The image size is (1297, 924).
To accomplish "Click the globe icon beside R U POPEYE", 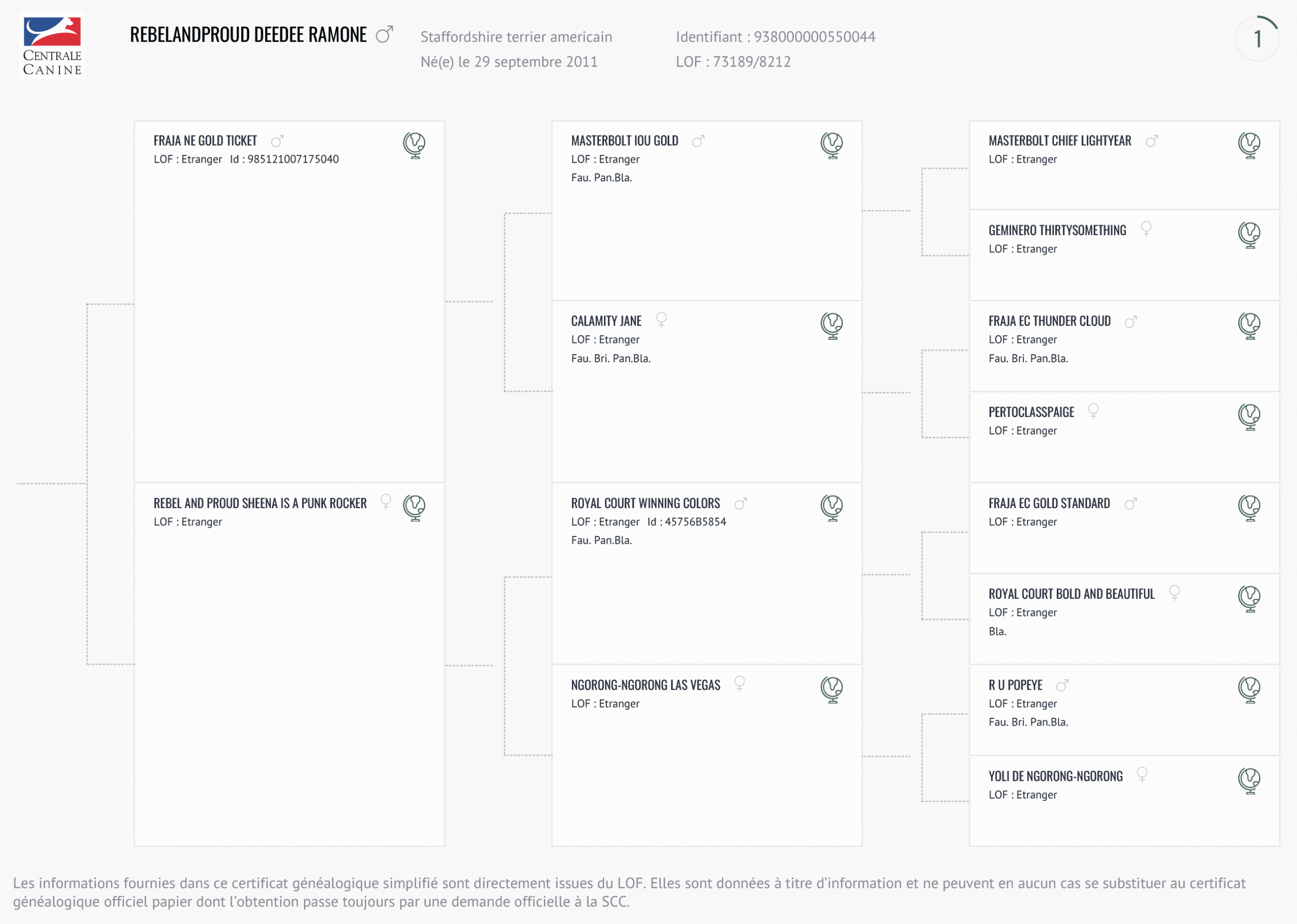I will tap(1249, 689).
